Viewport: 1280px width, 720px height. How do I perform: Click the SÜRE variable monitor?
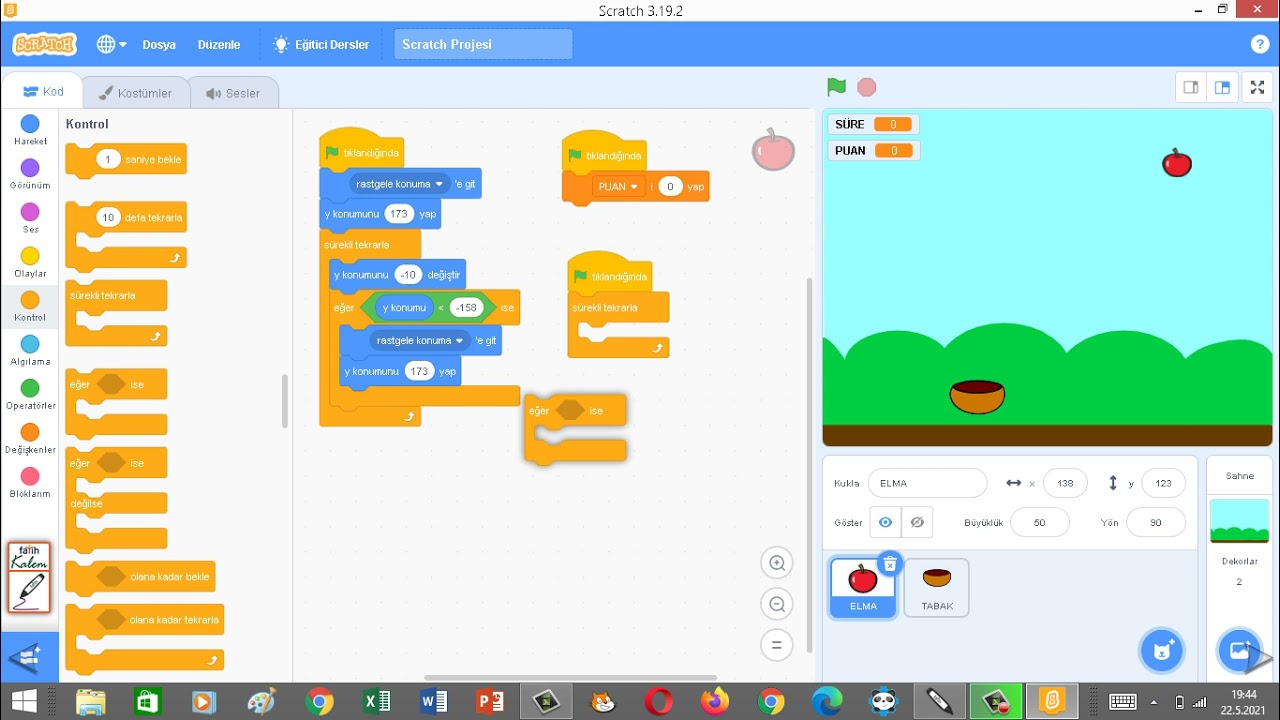coord(872,124)
